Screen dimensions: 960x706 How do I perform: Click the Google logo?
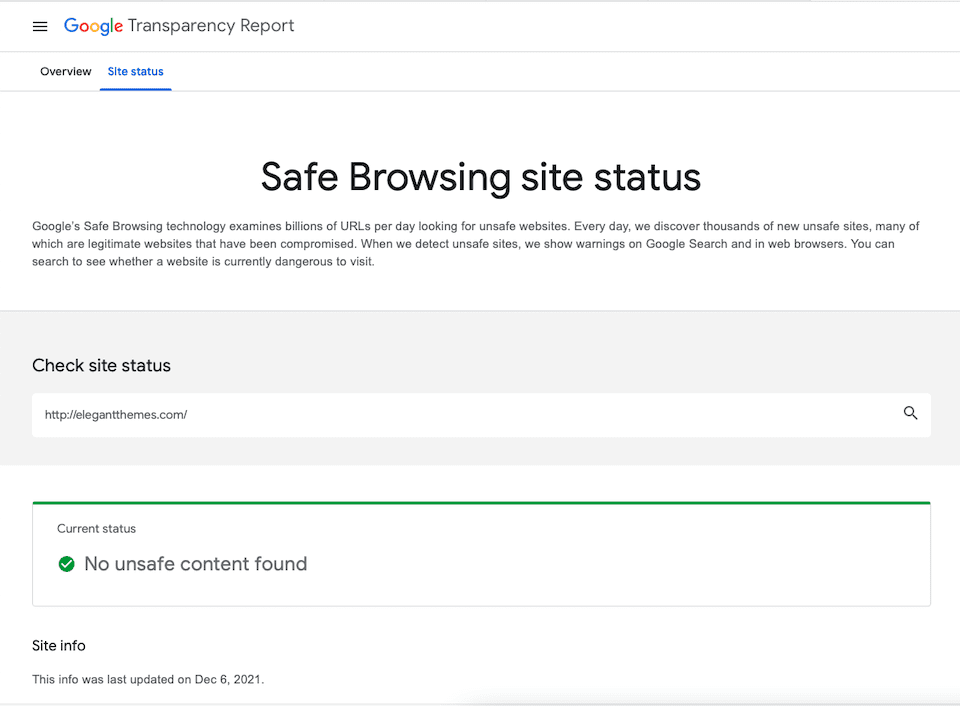click(x=93, y=26)
